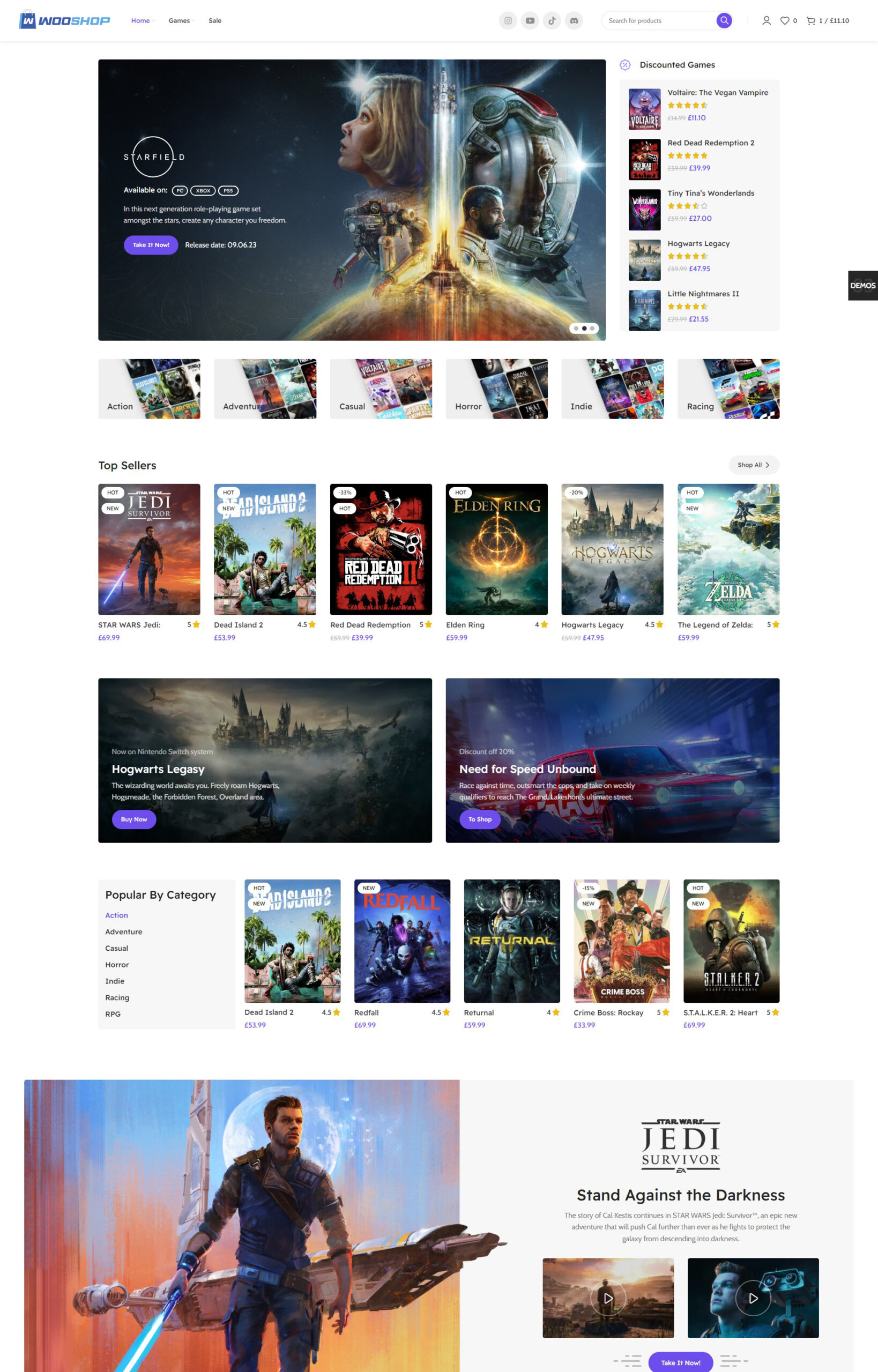Screen dimensions: 878x1372
Task: Click the purple search magnifier button
Action: (724, 20)
